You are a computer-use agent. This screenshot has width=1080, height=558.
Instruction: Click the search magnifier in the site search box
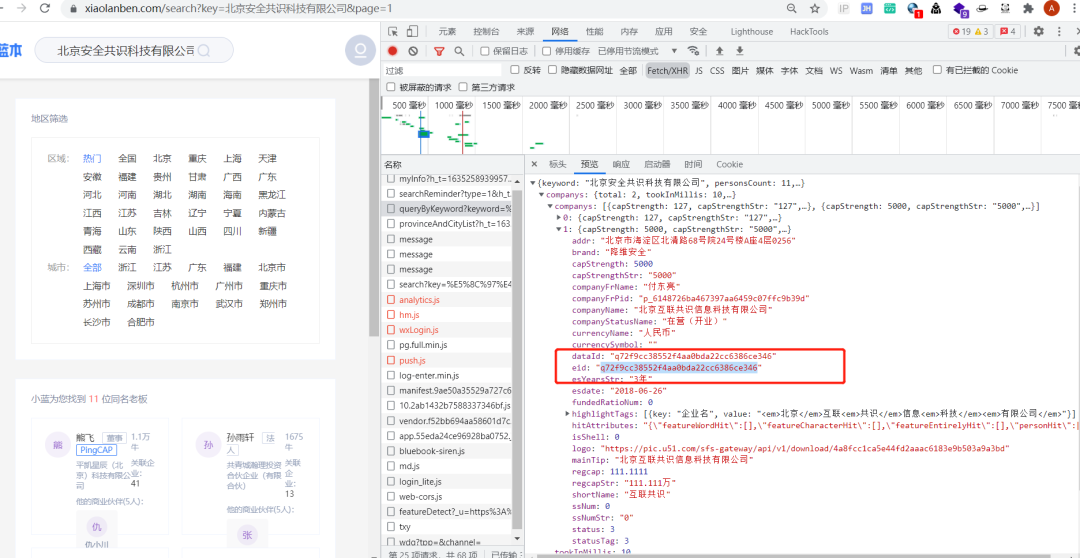[204, 51]
